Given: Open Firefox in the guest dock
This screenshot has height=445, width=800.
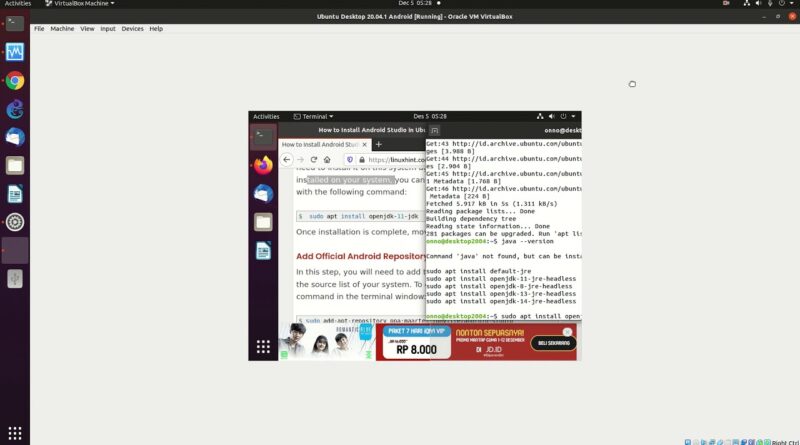Looking at the screenshot, I should click(263, 165).
